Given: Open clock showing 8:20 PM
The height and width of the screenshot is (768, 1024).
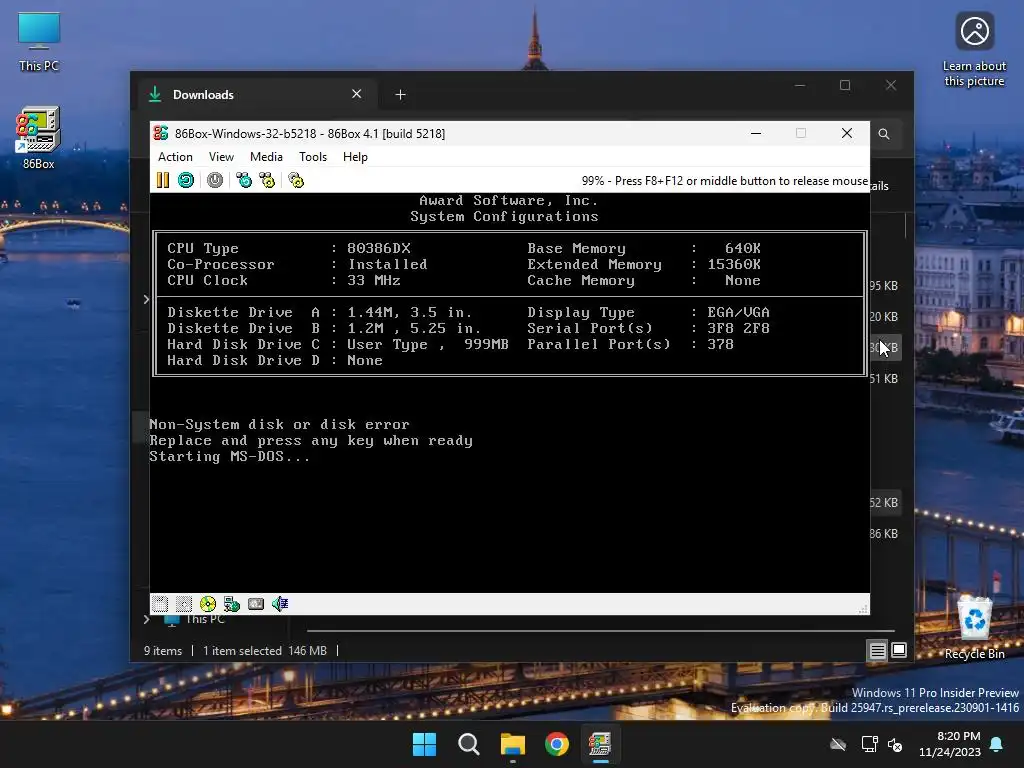Looking at the screenshot, I should coord(950,744).
